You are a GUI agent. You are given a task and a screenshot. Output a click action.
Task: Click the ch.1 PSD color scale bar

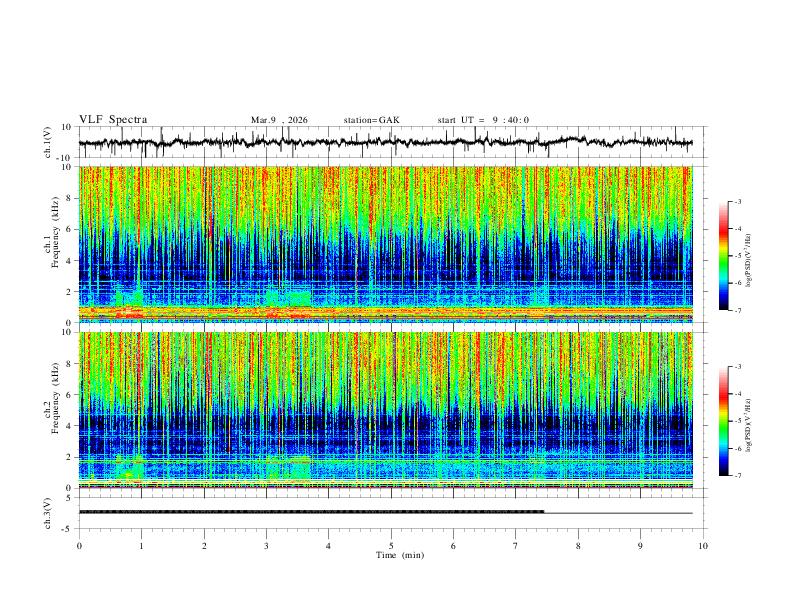[x=724, y=256]
